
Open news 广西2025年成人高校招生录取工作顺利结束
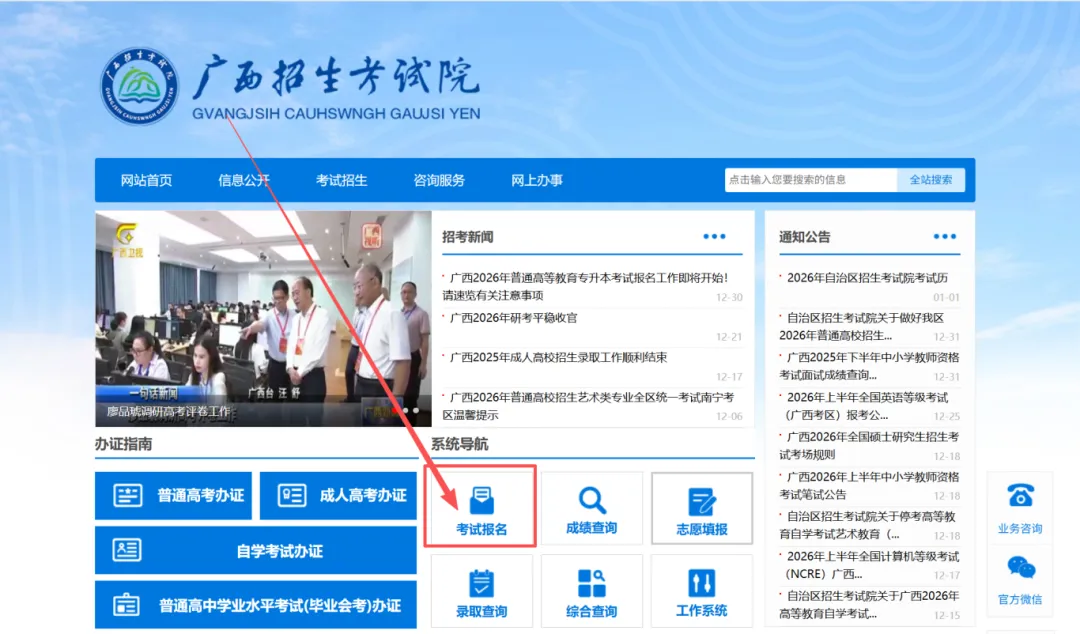558,357
